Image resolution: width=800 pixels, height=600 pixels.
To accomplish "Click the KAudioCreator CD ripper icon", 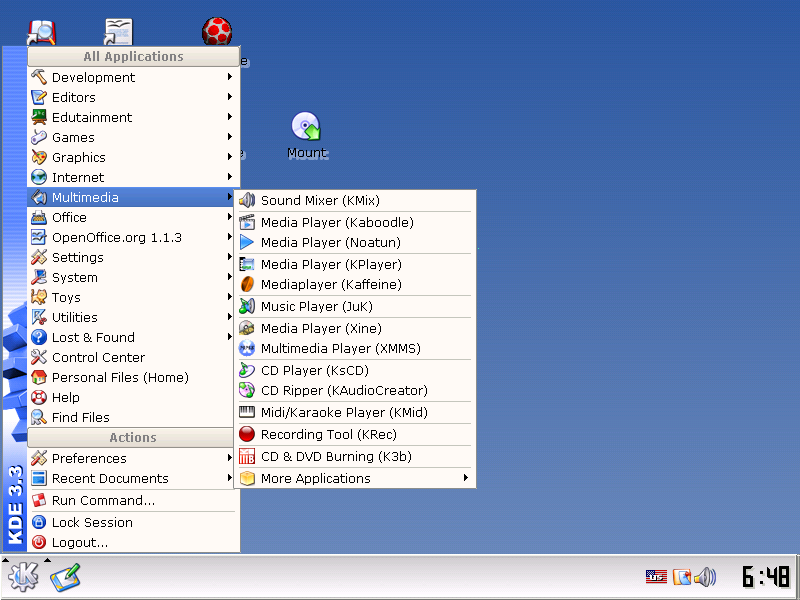I will [247, 390].
